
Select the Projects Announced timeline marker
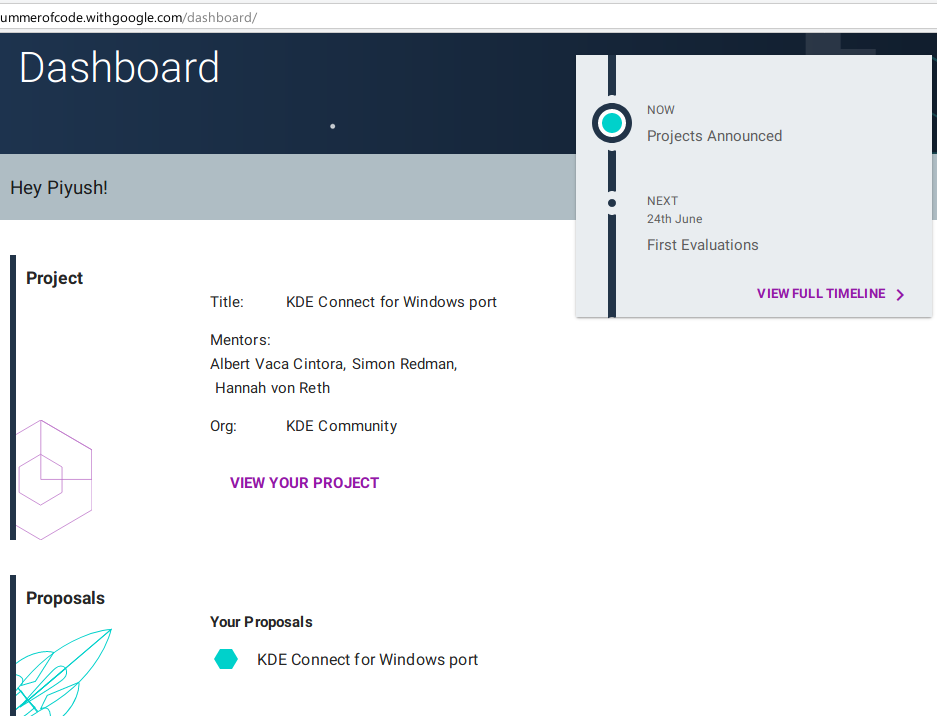tap(612, 123)
